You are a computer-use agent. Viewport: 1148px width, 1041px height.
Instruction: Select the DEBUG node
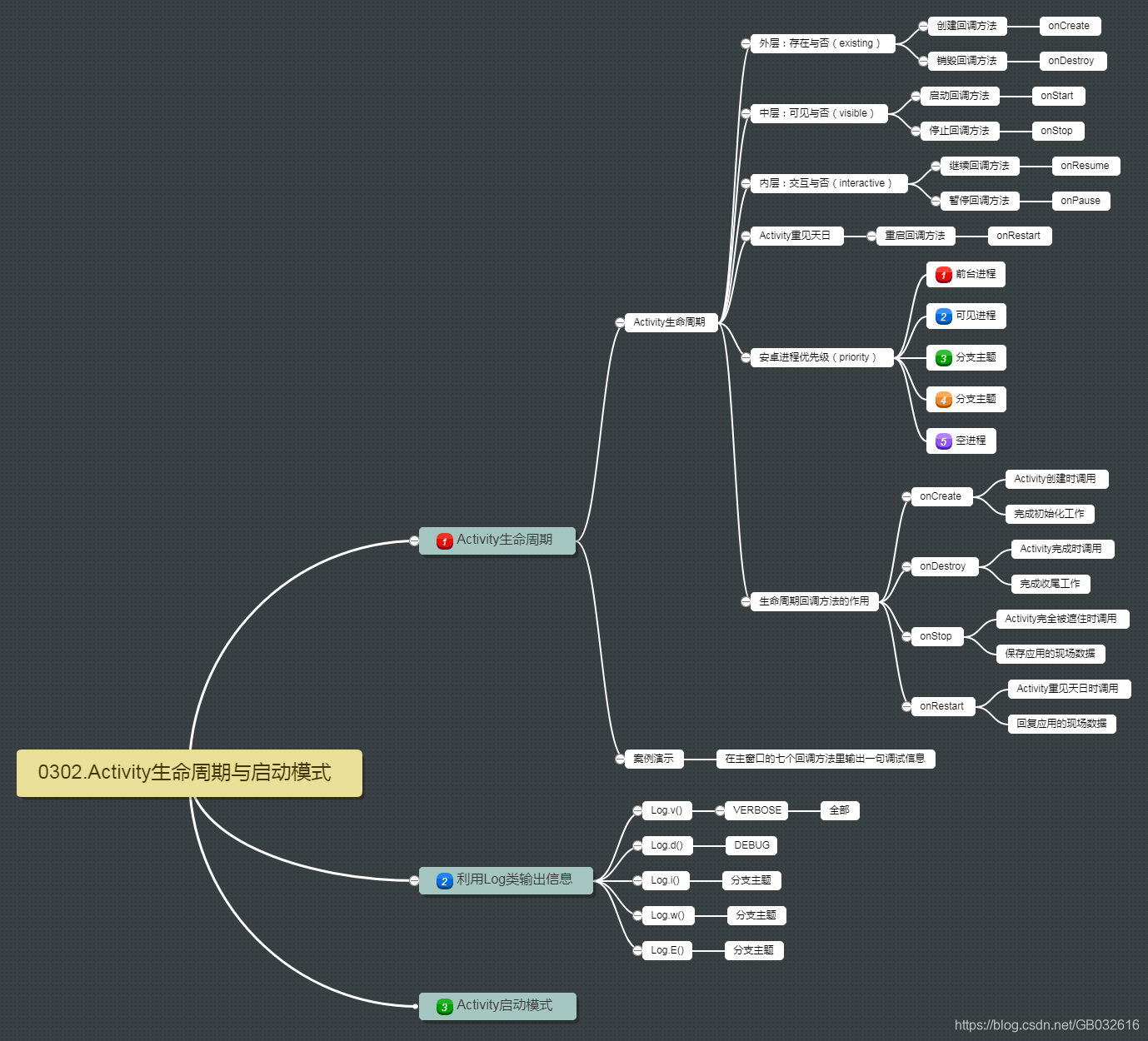(751, 845)
